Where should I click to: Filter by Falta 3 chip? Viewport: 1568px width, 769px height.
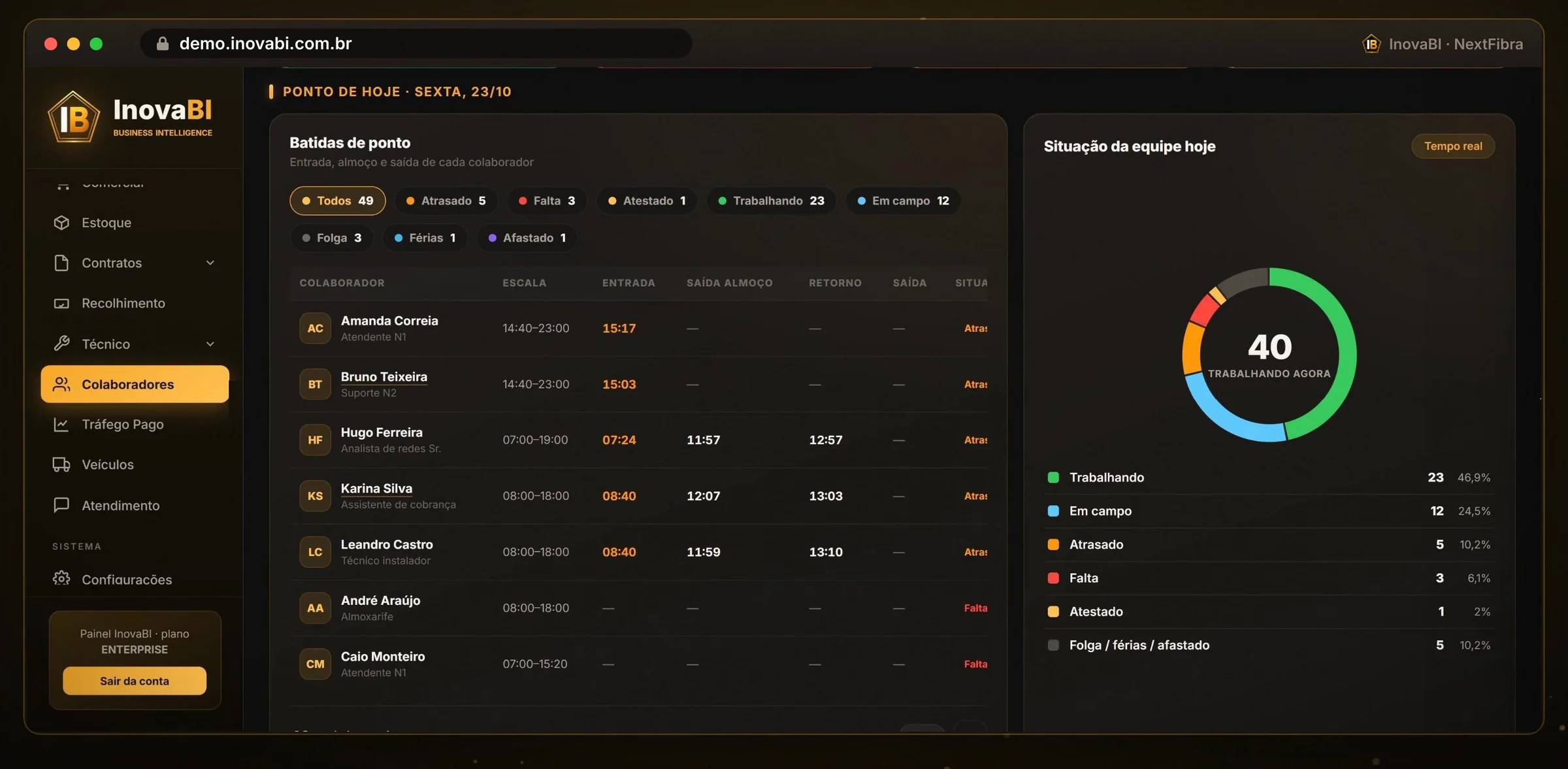pos(546,201)
